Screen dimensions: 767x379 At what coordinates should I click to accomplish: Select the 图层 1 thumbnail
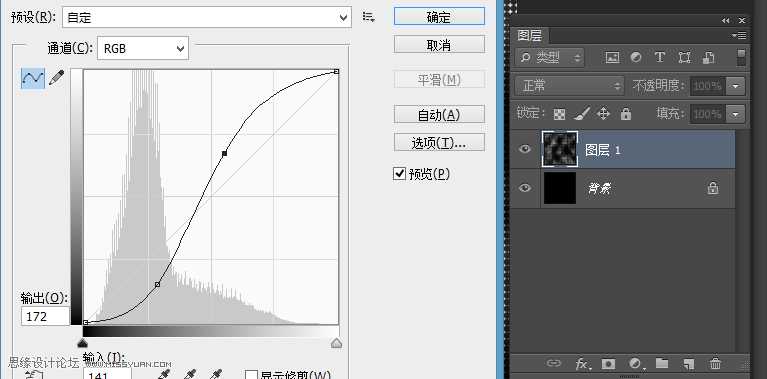(x=560, y=149)
